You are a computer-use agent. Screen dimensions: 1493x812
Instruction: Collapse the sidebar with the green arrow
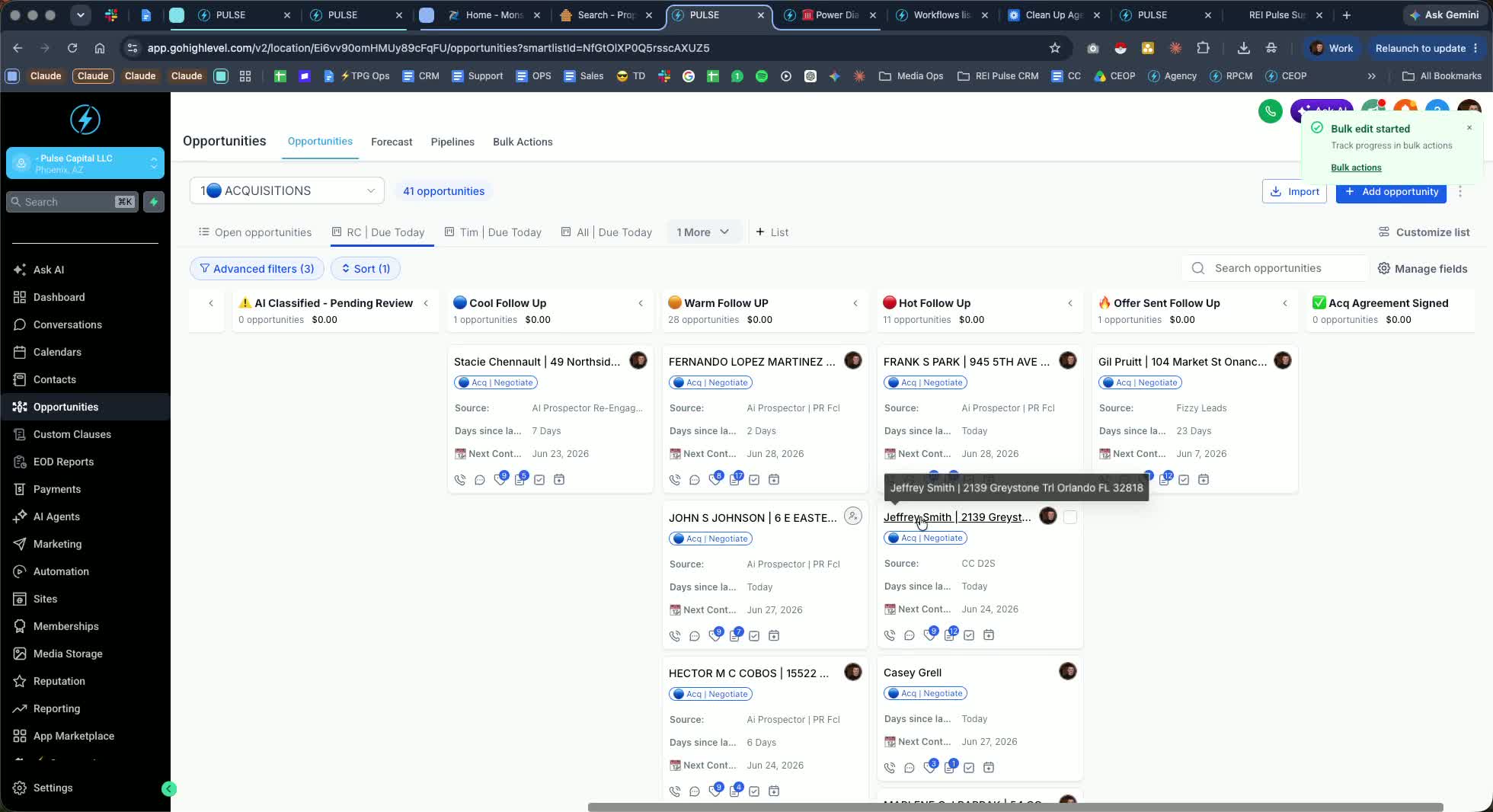coord(169,789)
